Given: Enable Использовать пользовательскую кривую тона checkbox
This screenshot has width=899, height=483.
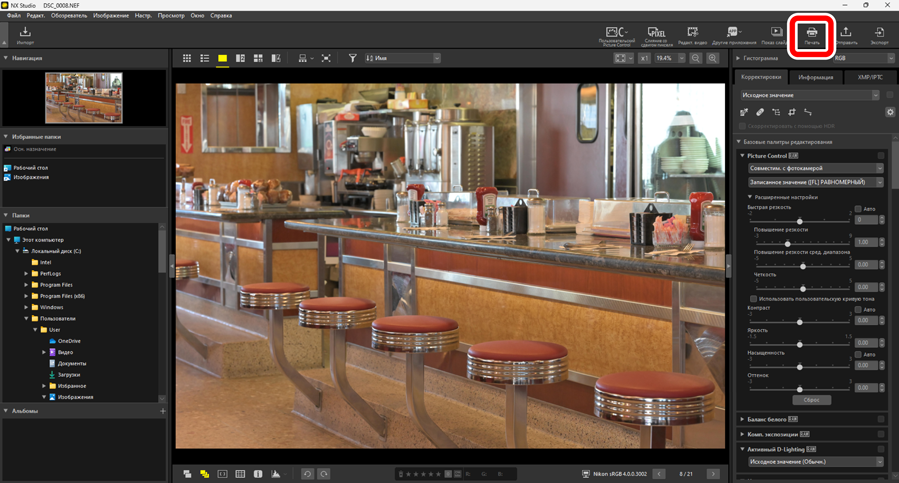Looking at the screenshot, I should pos(753,299).
